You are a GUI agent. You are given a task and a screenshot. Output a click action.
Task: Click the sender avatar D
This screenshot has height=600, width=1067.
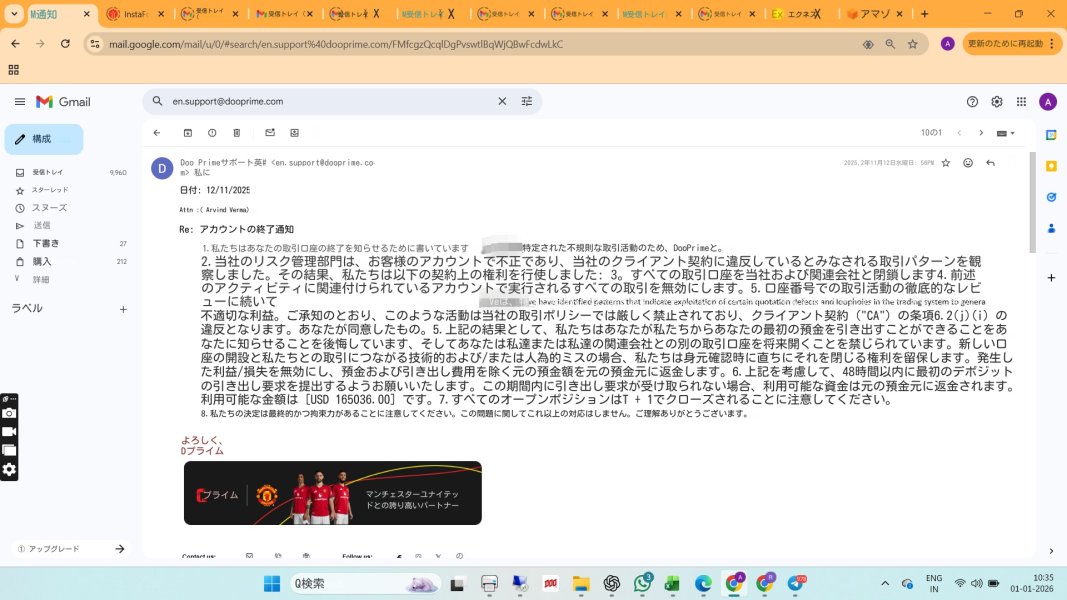(162, 167)
